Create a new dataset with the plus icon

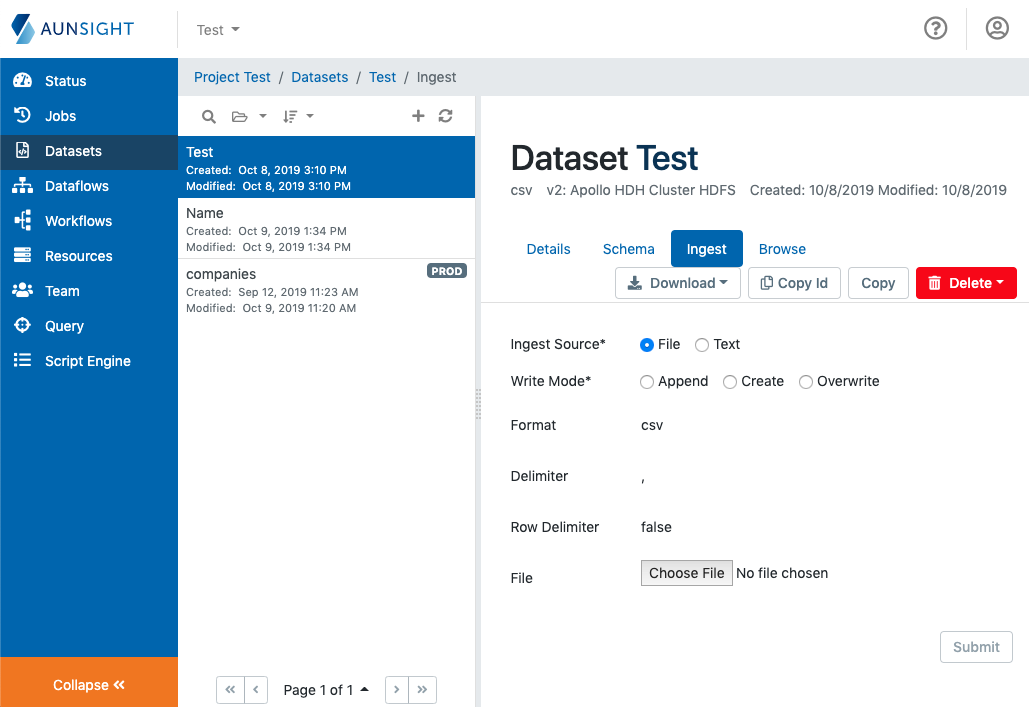point(418,116)
